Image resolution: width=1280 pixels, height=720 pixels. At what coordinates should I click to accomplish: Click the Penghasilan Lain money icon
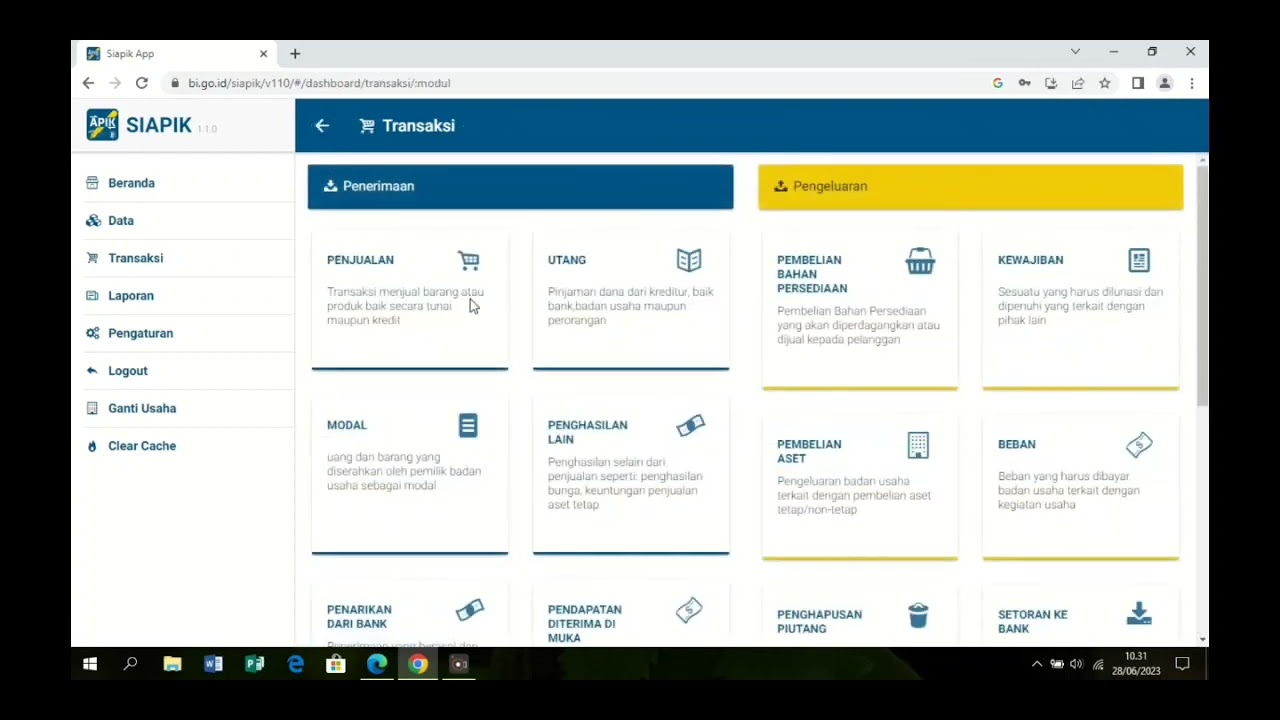[x=690, y=426]
